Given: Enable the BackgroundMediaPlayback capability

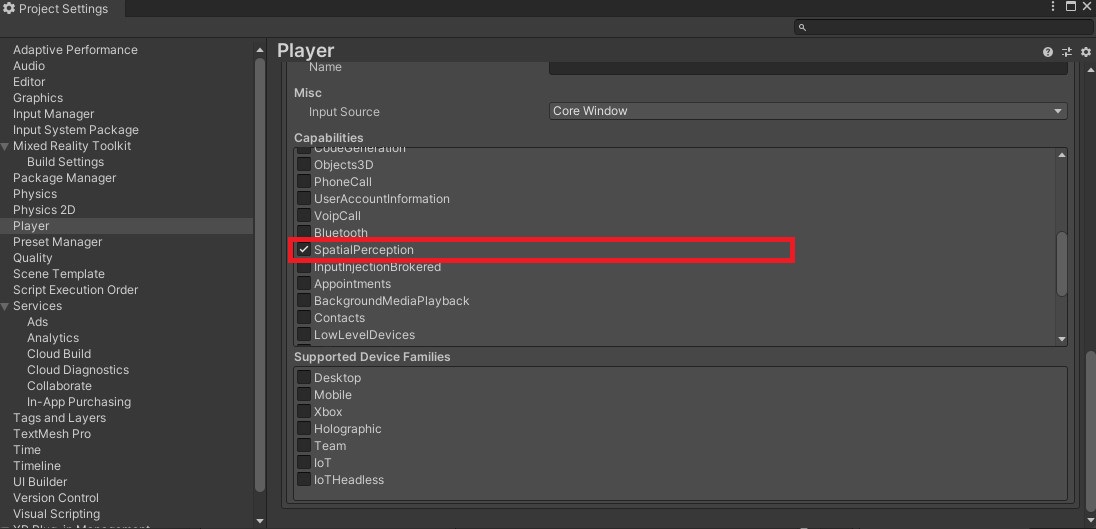Looking at the screenshot, I should [304, 300].
